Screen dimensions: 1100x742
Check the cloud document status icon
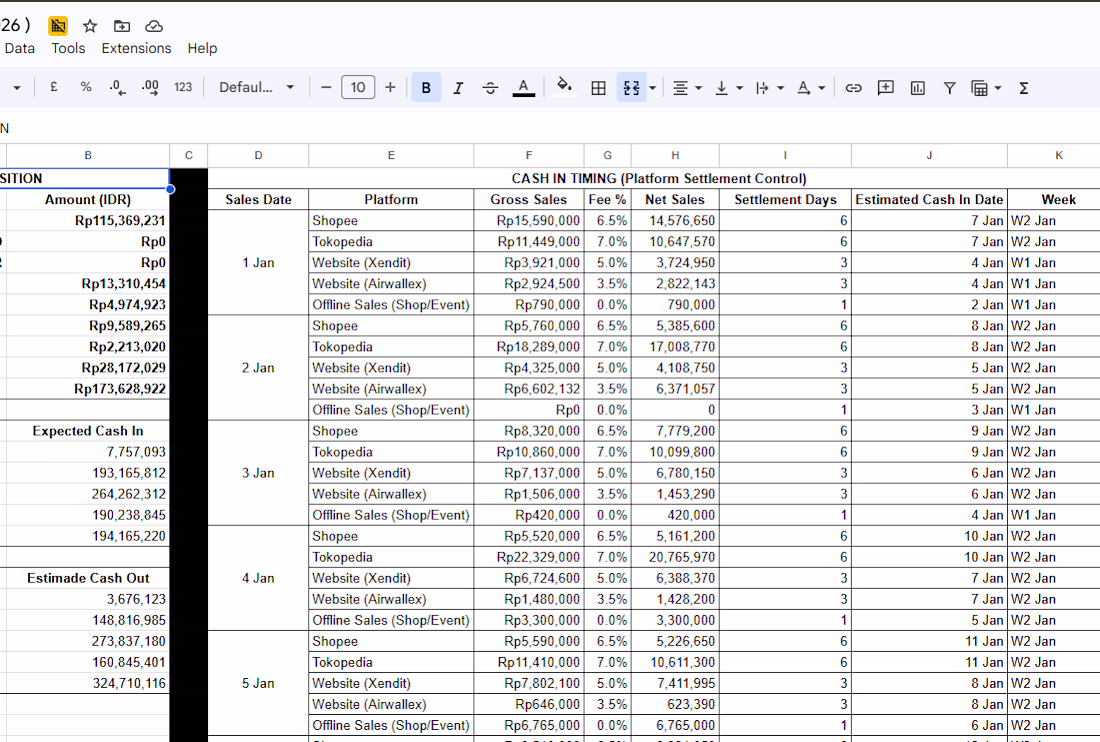pos(154,26)
